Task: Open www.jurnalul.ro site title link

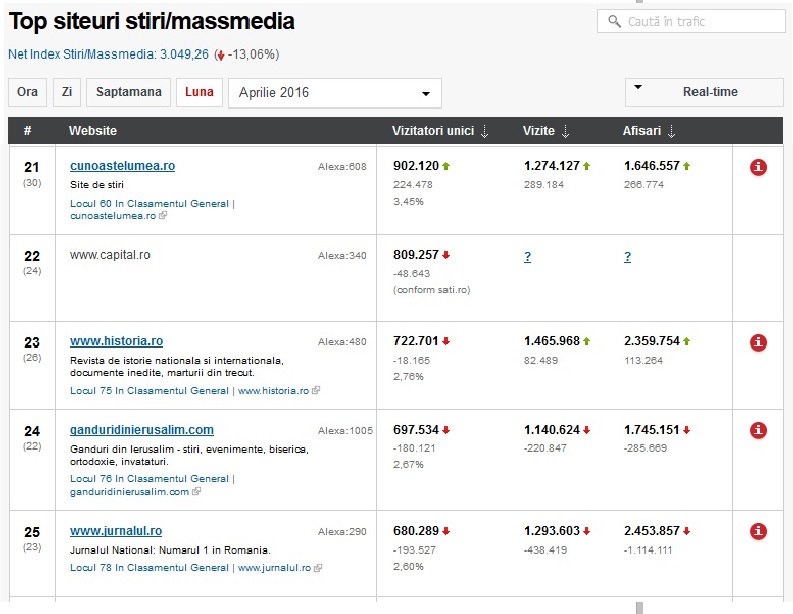Action: pyautogui.click(x=116, y=531)
